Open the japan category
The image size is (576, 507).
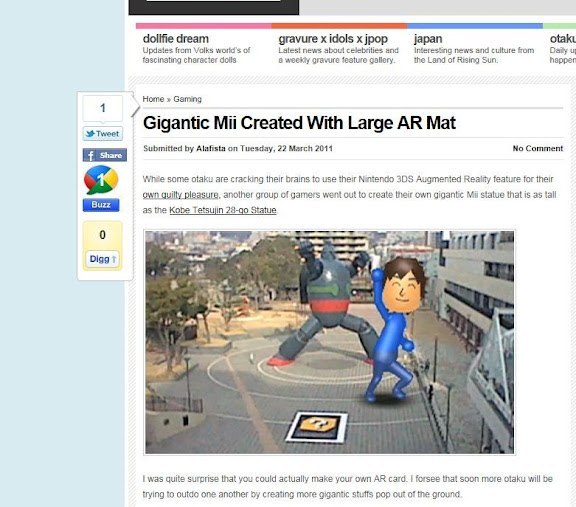tap(428, 39)
